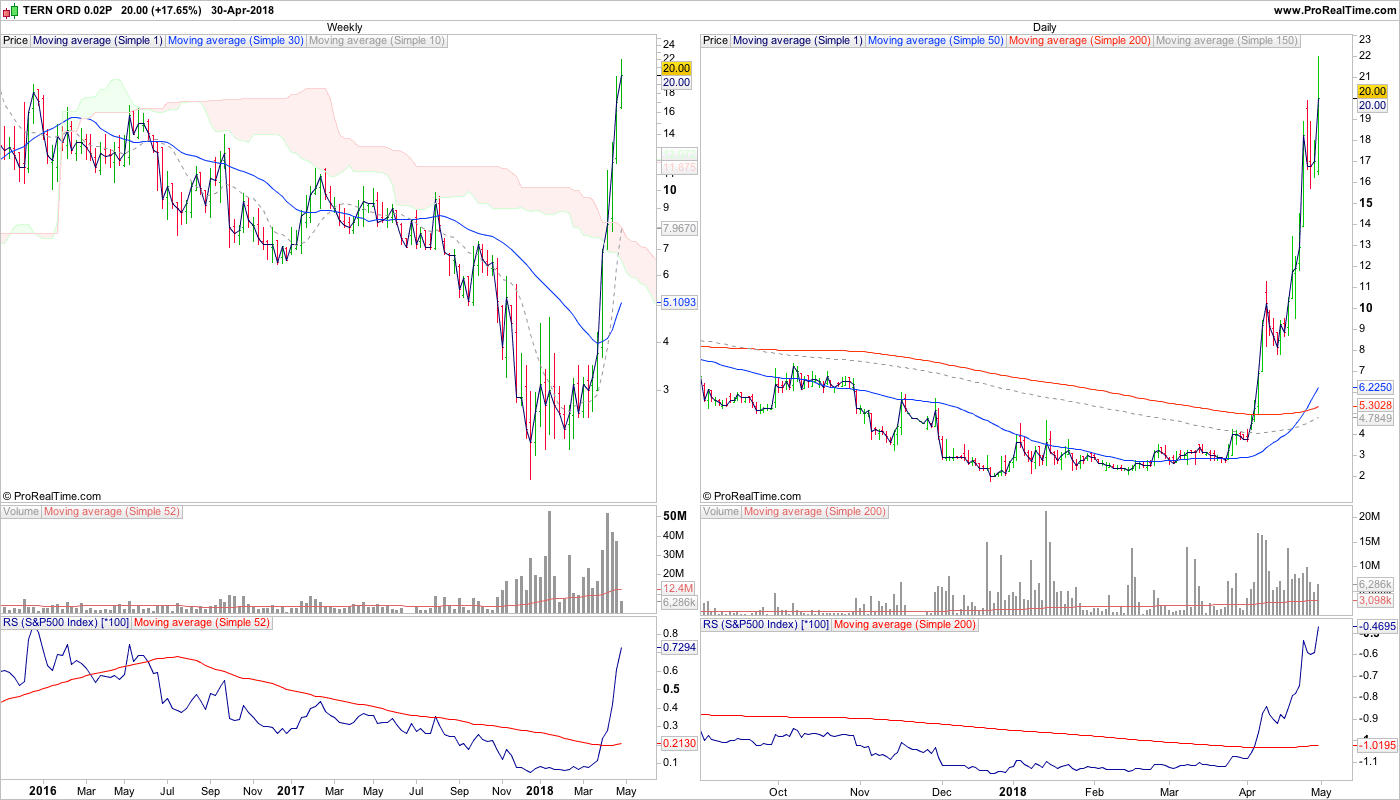
Task: Click the 12.4M volume average label
Action: tap(677, 589)
